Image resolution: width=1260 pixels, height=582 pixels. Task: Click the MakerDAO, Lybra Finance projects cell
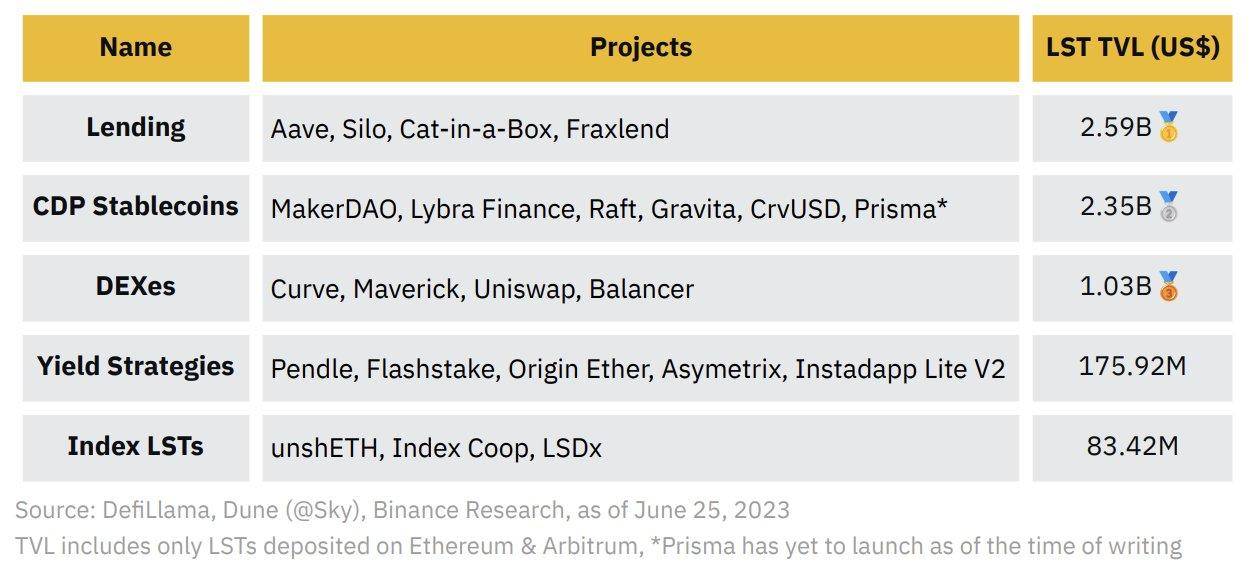click(641, 208)
